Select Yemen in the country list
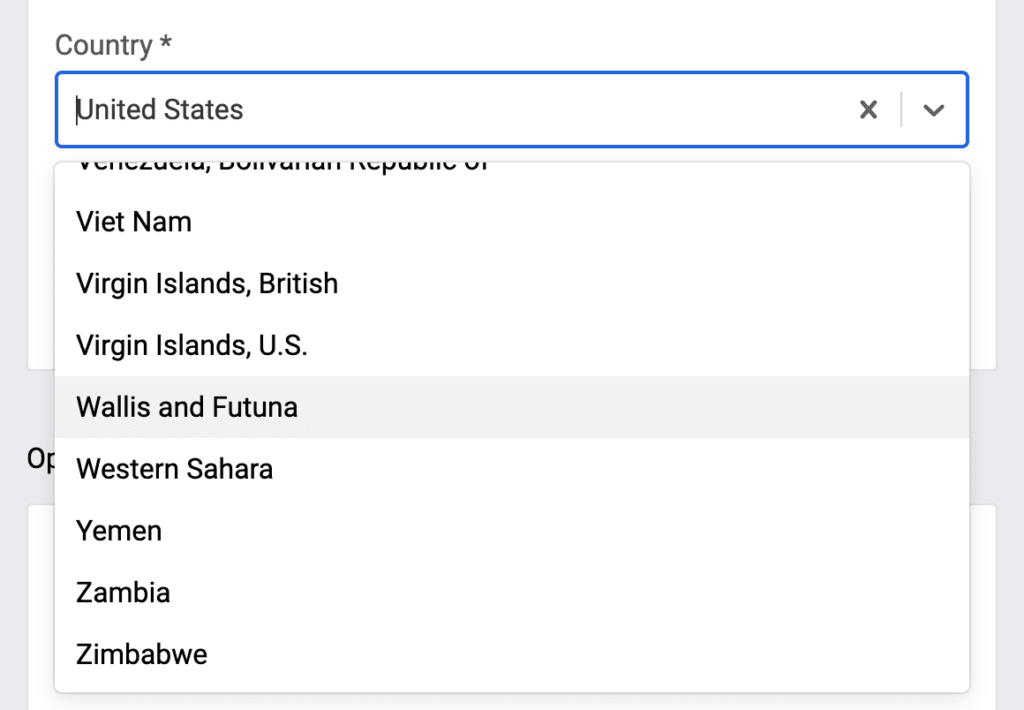Viewport: 1024px width, 710px height. pos(119,531)
